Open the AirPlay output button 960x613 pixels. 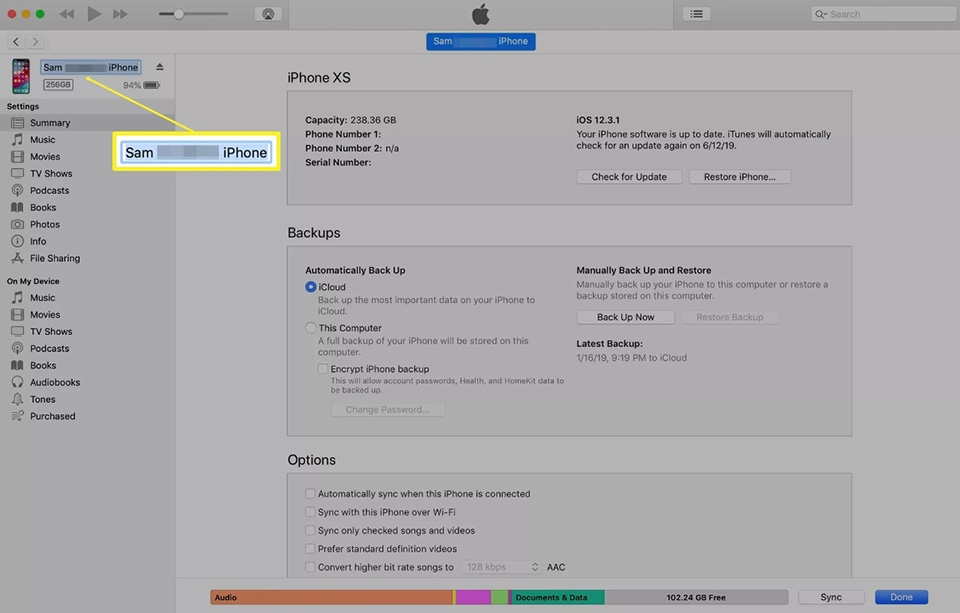268,14
